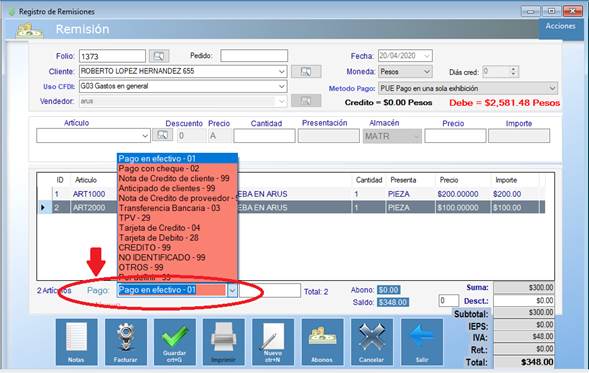Expand the Cliente dropdown
Image resolution: width=589 pixels, height=373 pixels.
282,71
